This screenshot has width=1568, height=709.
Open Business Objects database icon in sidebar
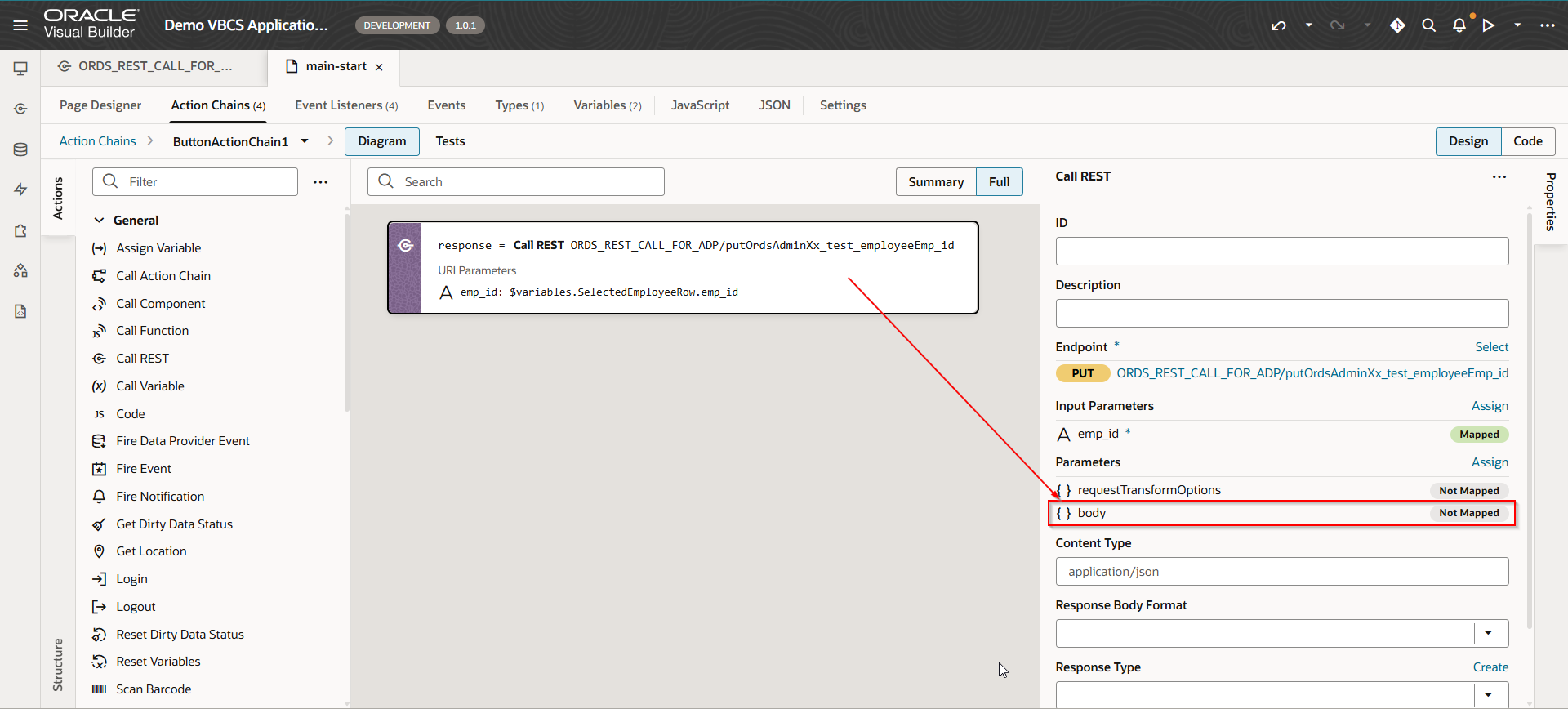click(20, 149)
